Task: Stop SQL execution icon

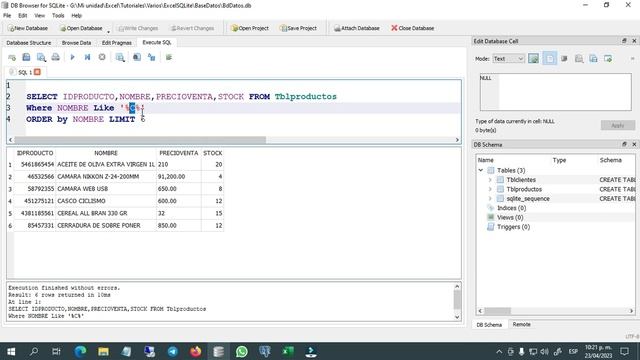Action: click(102, 57)
